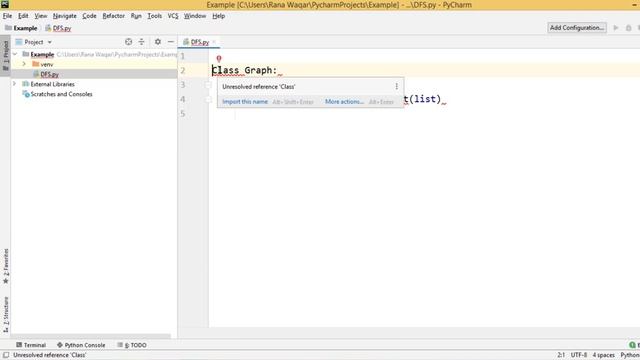Click line number 2 in gutter
The image size is (640, 360).
pyautogui.click(x=183, y=70)
